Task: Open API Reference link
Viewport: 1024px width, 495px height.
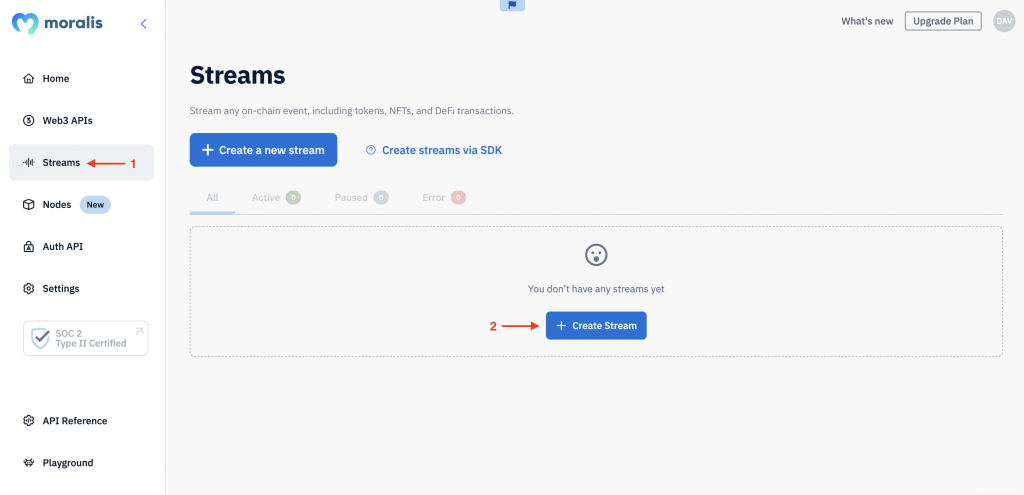Action: pyautogui.click(x=81, y=421)
